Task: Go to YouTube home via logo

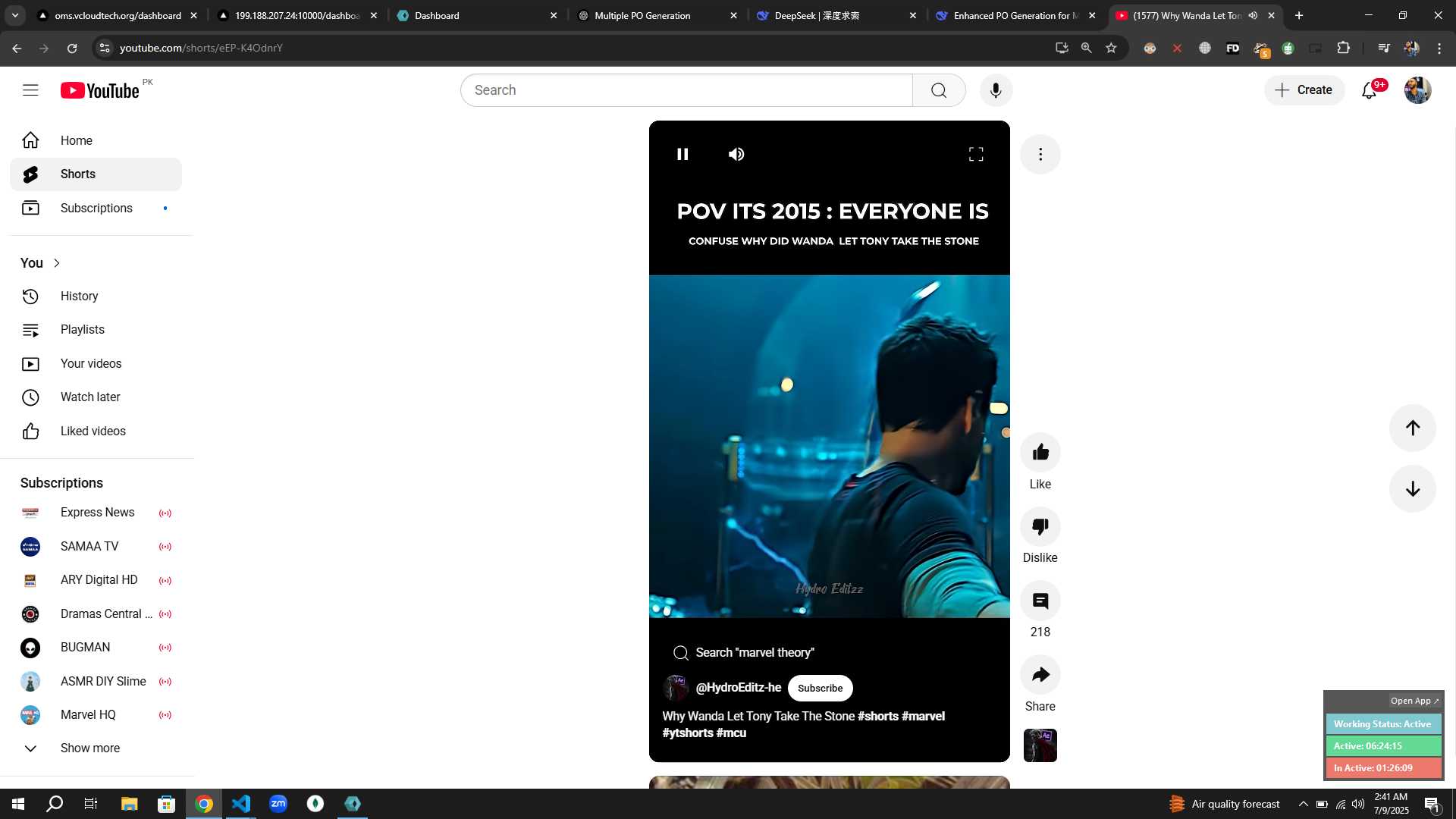Action: [x=100, y=90]
